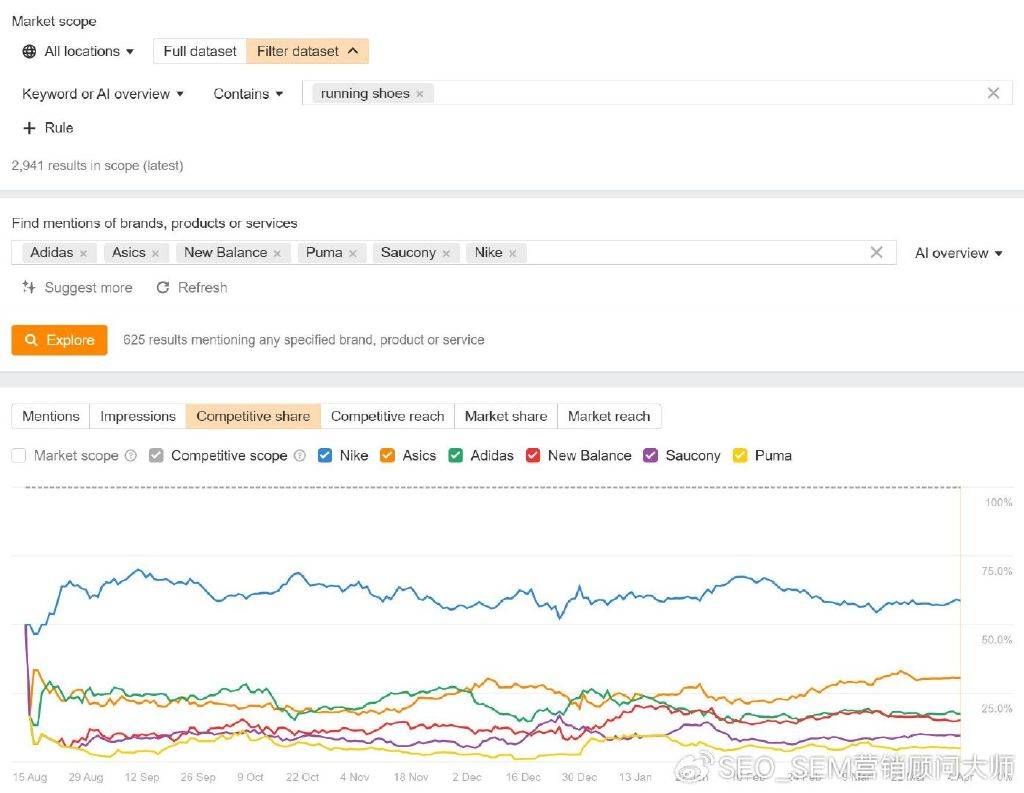
Task: Refresh the brand suggestions
Action: tap(192, 287)
